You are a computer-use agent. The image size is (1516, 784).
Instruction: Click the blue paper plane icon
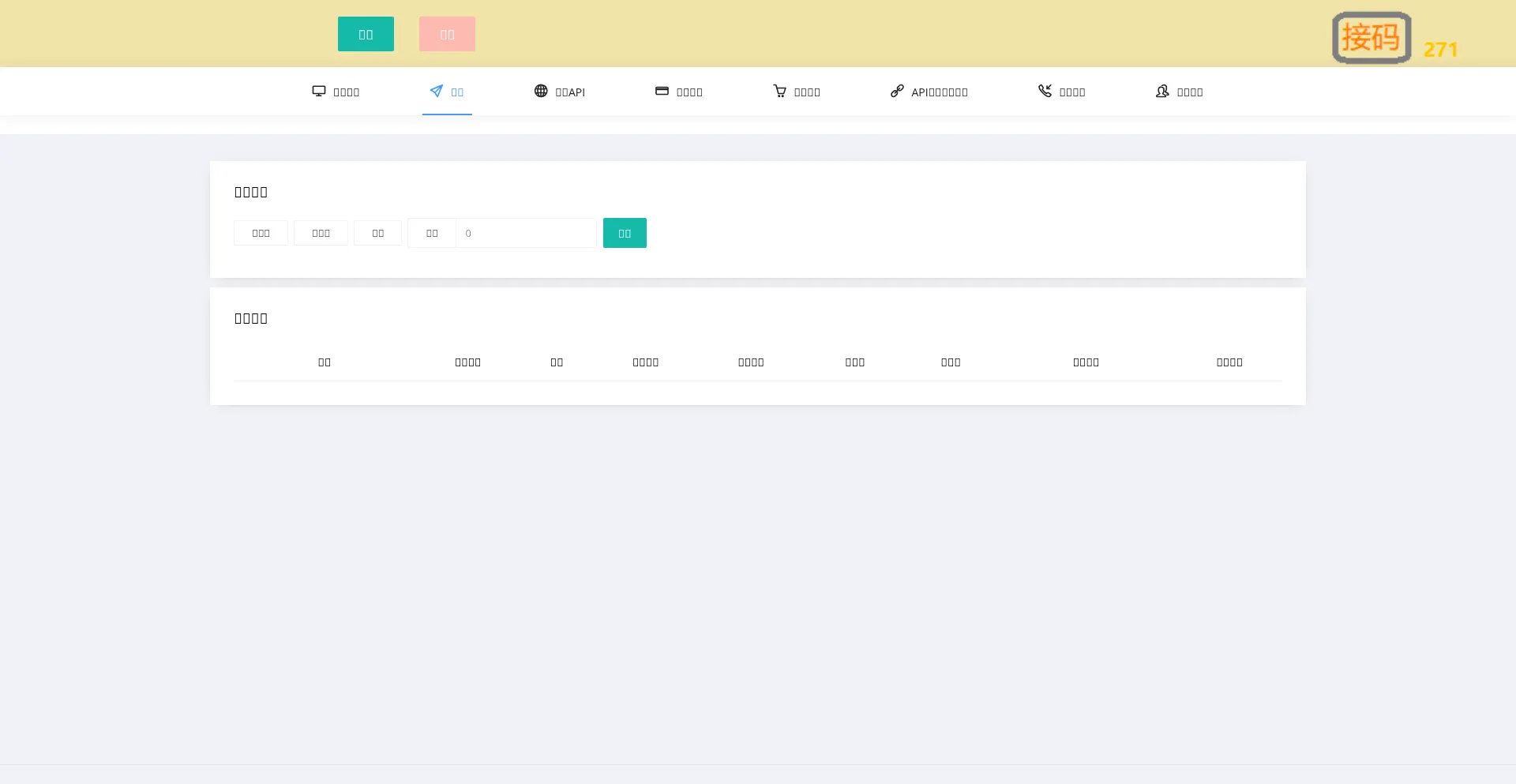[436, 92]
